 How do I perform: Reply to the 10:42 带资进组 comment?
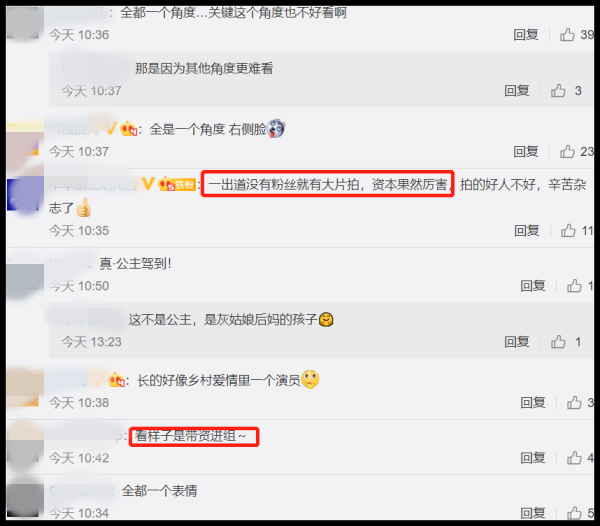[533, 458]
